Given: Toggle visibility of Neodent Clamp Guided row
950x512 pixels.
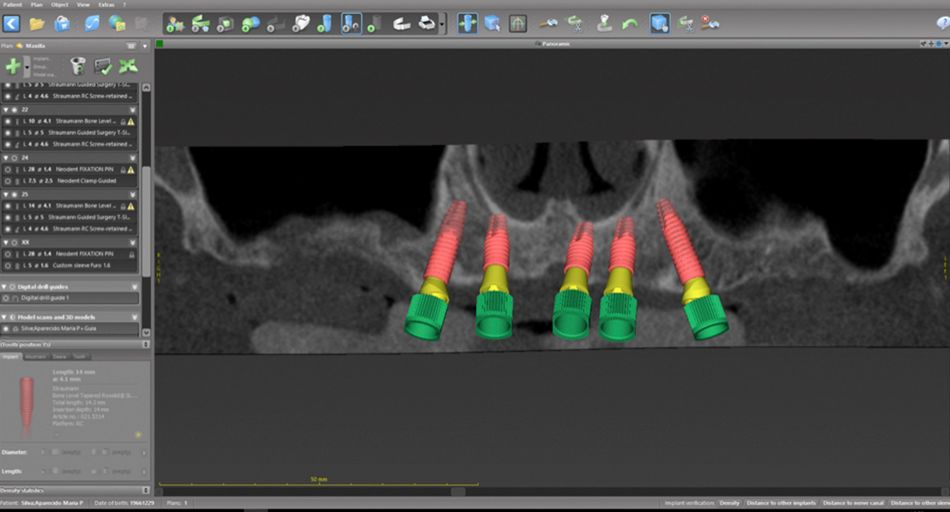Looking at the screenshot, I should 8,181.
